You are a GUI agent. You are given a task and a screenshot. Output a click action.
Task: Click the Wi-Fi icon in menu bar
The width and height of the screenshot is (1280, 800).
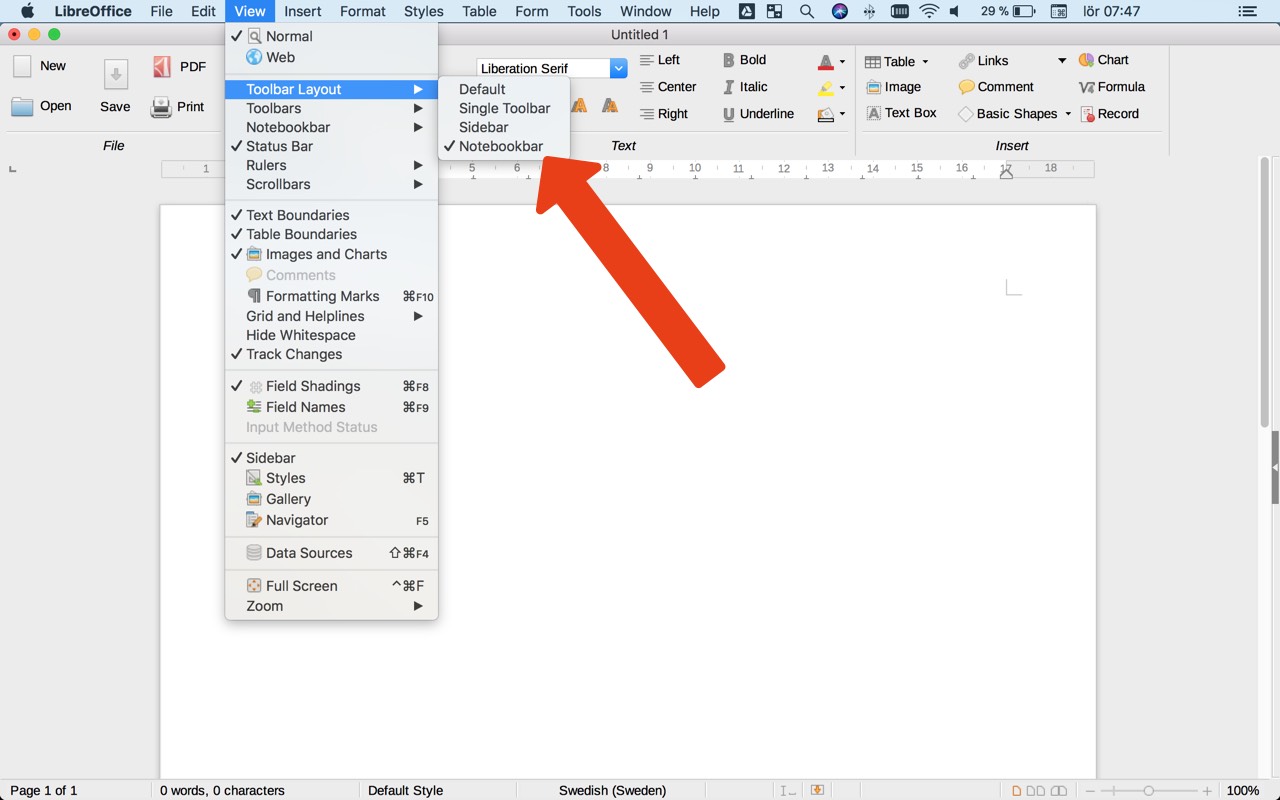(929, 11)
